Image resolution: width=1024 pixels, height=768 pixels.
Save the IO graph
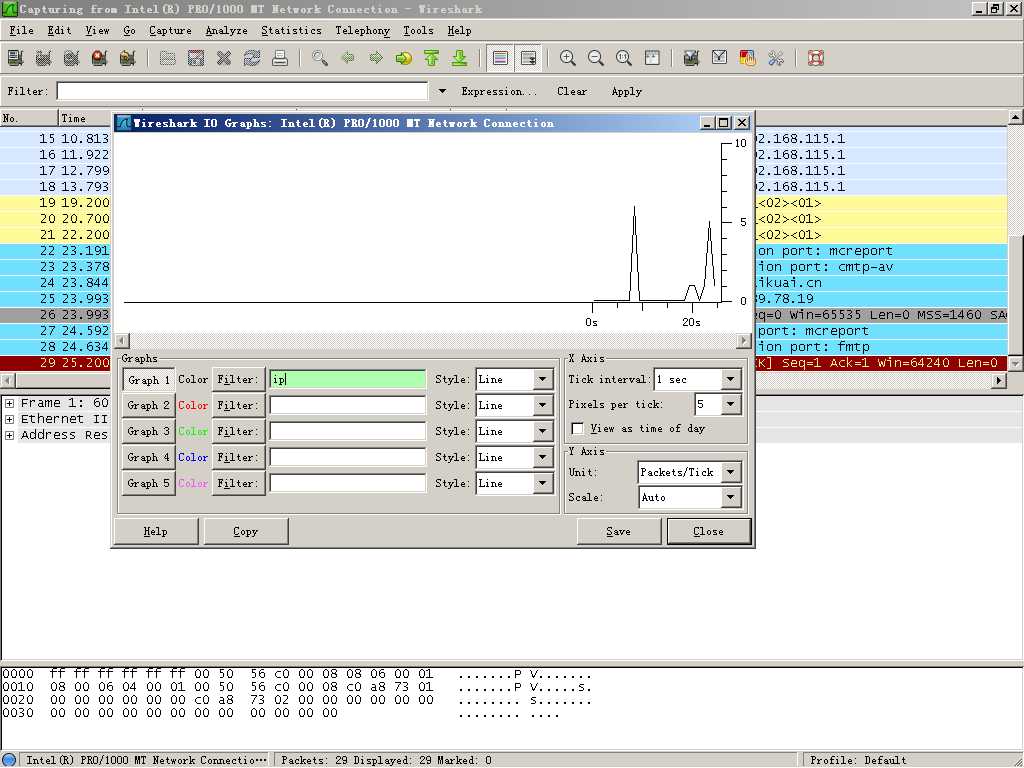click(x=618, y=532)
